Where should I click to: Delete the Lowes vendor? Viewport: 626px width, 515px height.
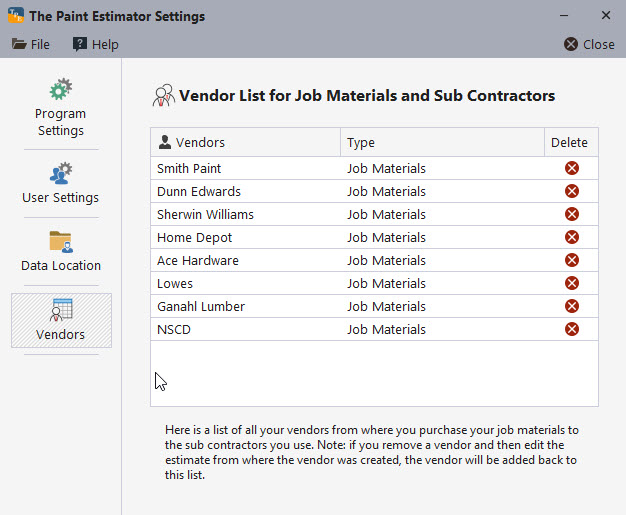pos(572,283)
